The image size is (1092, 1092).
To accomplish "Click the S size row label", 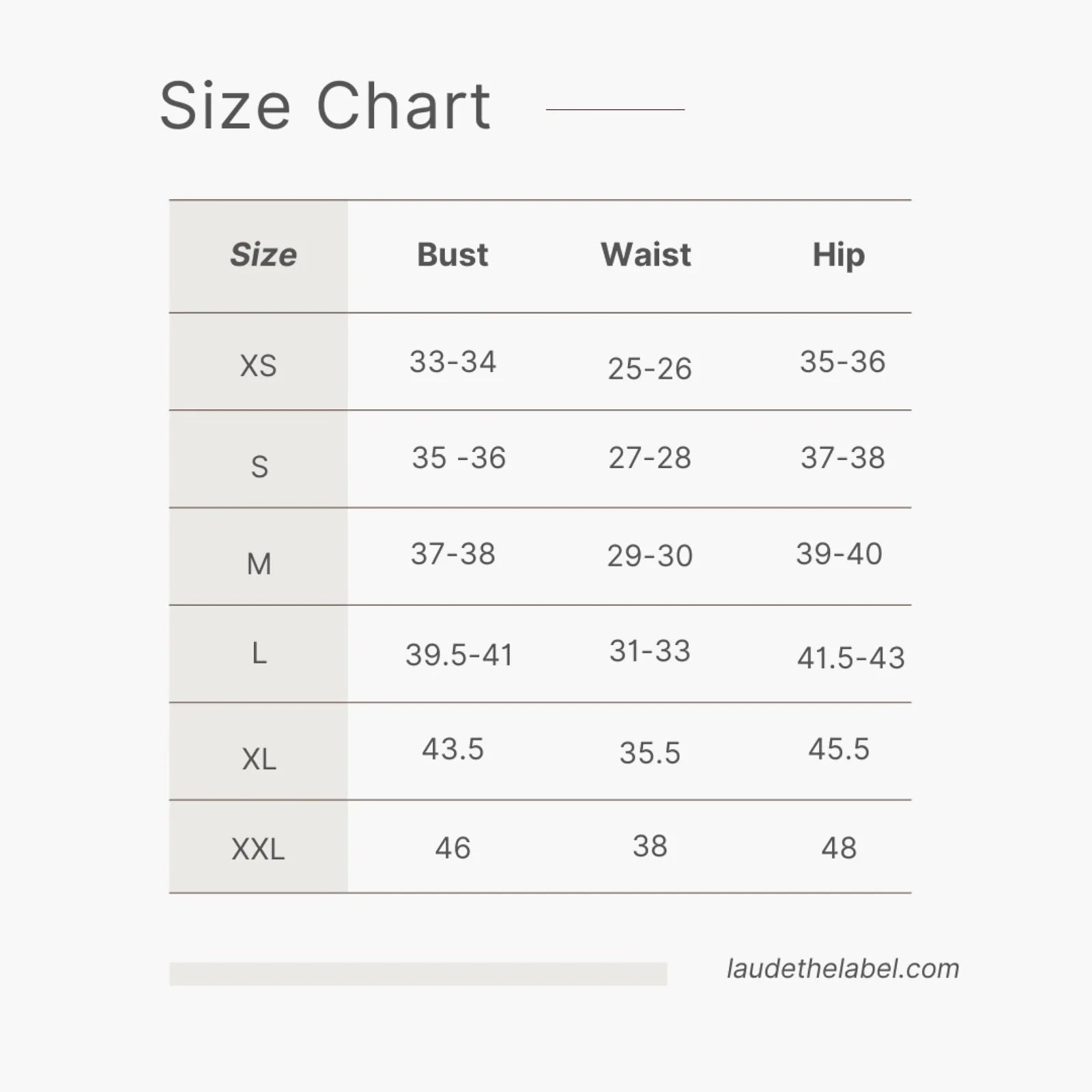I will 259,467.
